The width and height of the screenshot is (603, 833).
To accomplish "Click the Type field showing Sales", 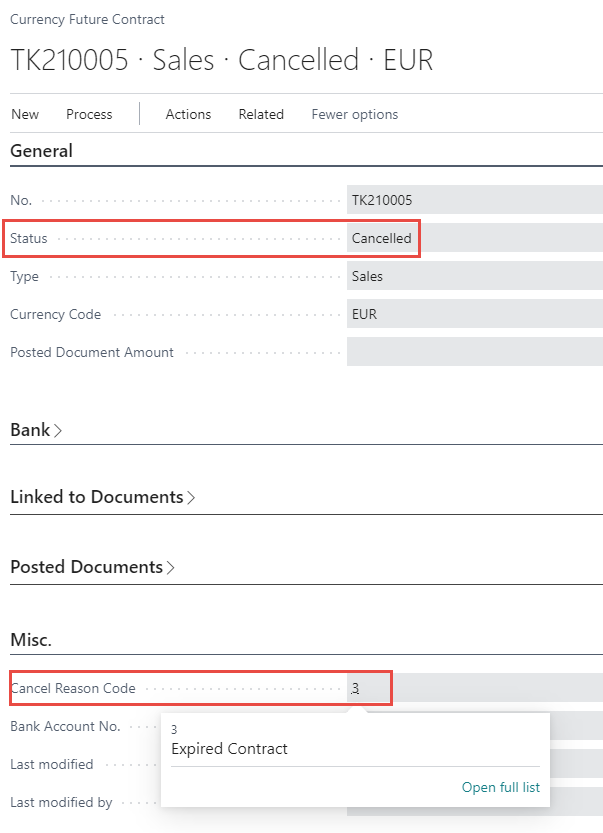I will click(x=474, y=276).
